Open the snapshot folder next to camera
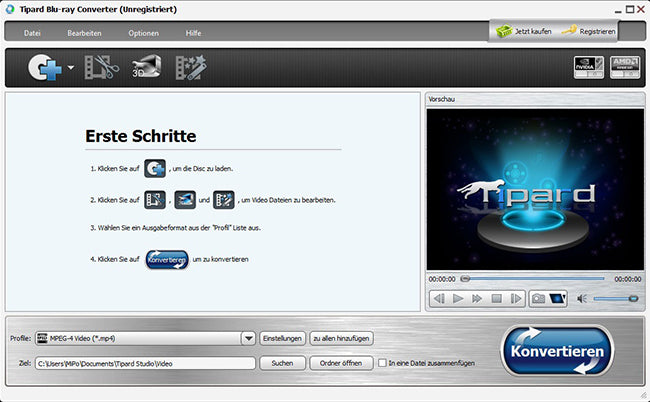Screen dimensions: 650x402 557,298
